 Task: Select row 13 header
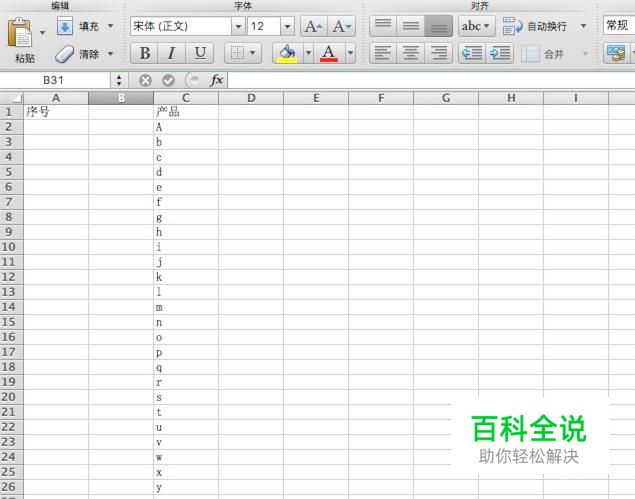[x=11, y=292]
